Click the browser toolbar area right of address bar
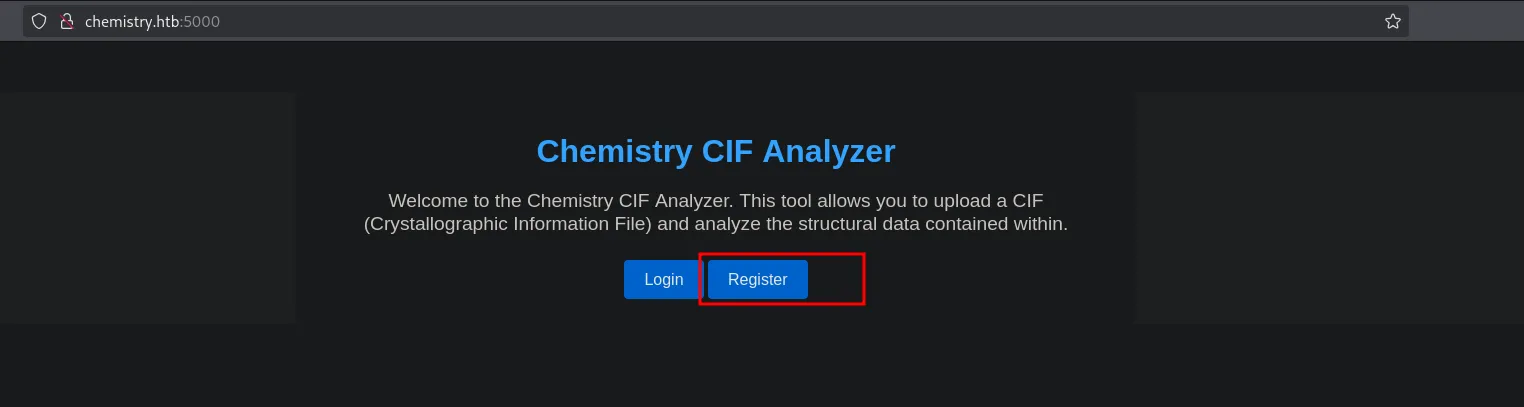Viewport: 1524px width, 407px height. (1466, 21)
